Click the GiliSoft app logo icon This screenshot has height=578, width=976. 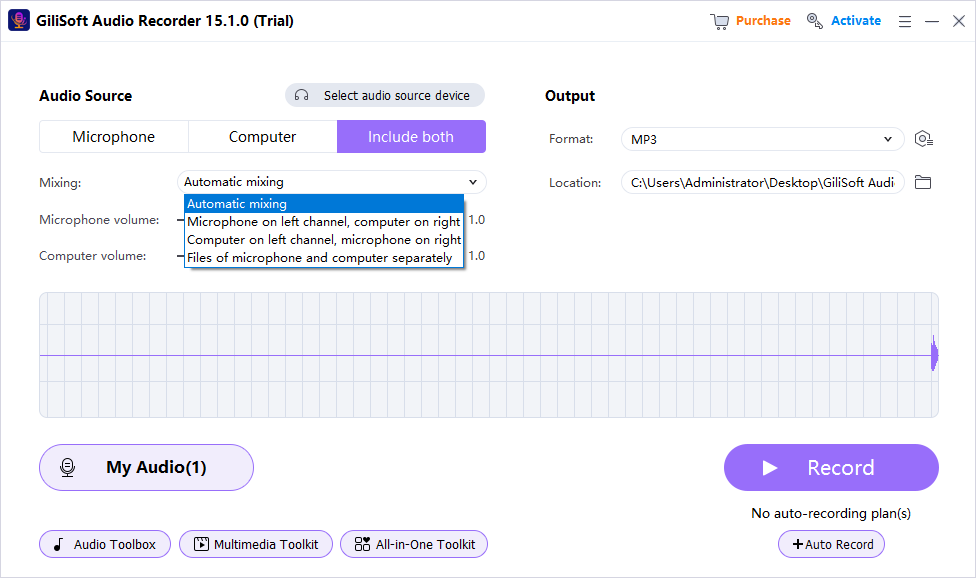coord(19,21)
